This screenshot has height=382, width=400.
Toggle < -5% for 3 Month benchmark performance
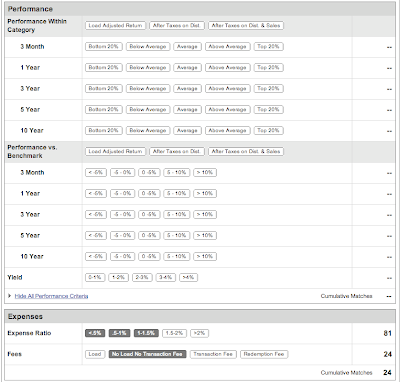point(96,173)
